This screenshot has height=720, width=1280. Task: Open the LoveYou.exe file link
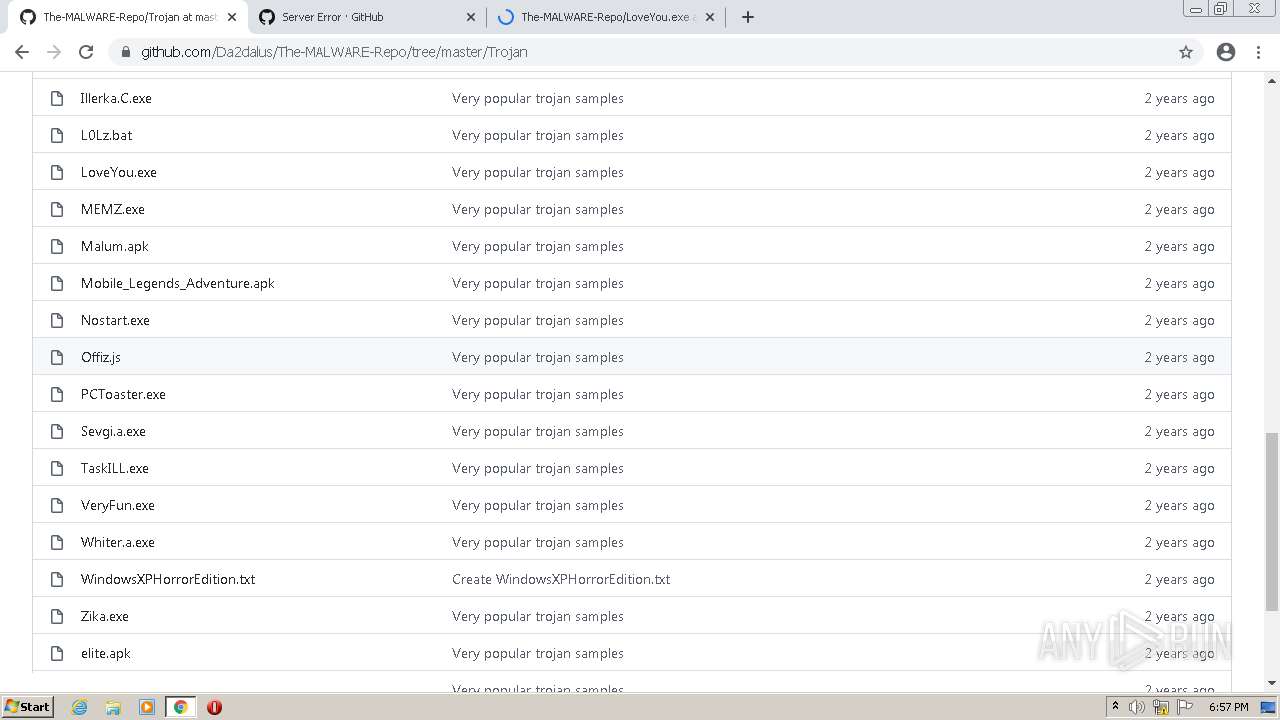[119, 172]
